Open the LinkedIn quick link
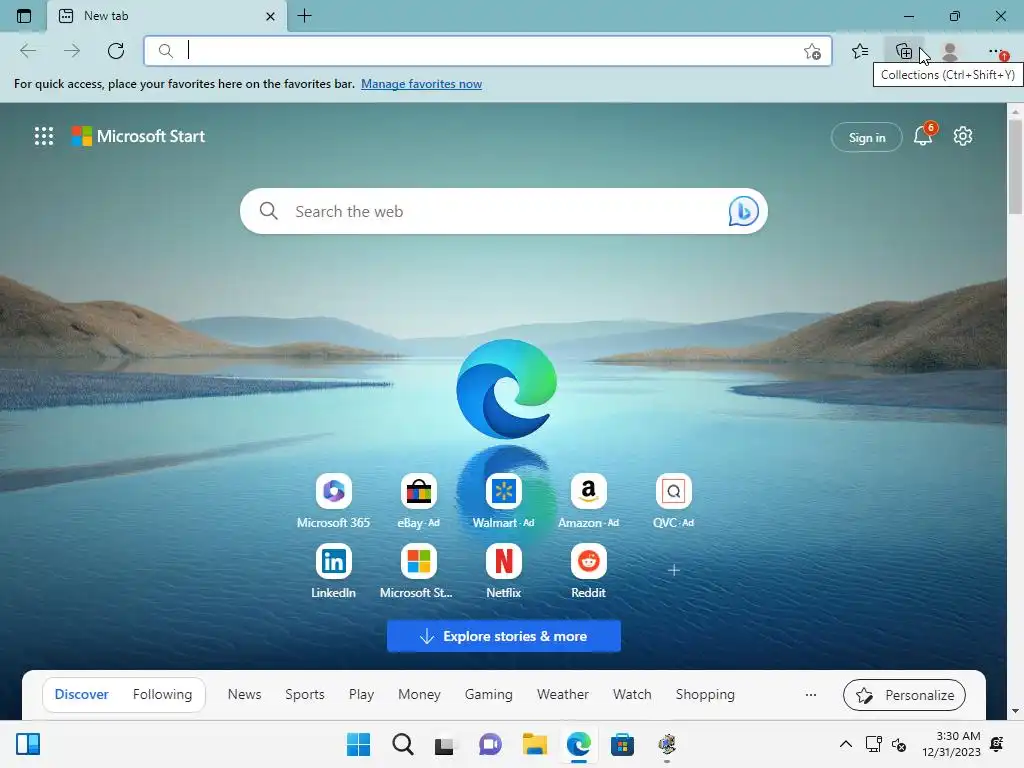Image resolution: width=1024 pixels, height=768 pixels. coord(333,571)
